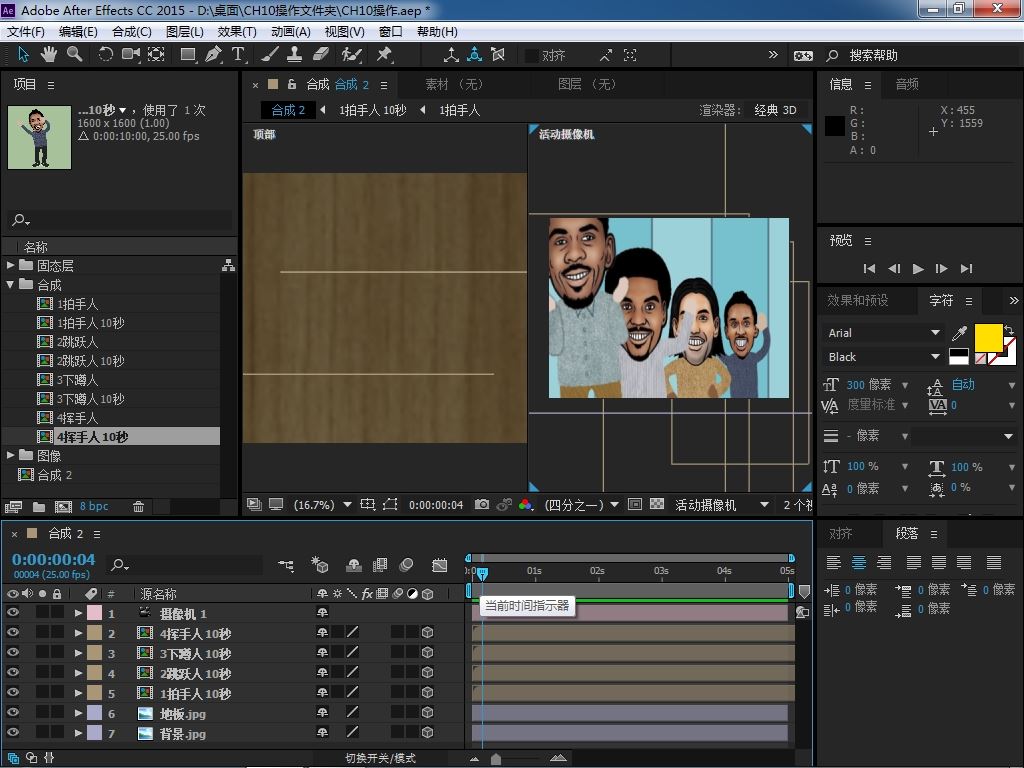This screenshot has height=768, width=1024.
Task: Create new composition icon in project panel
Action: (x=63, y=506)
